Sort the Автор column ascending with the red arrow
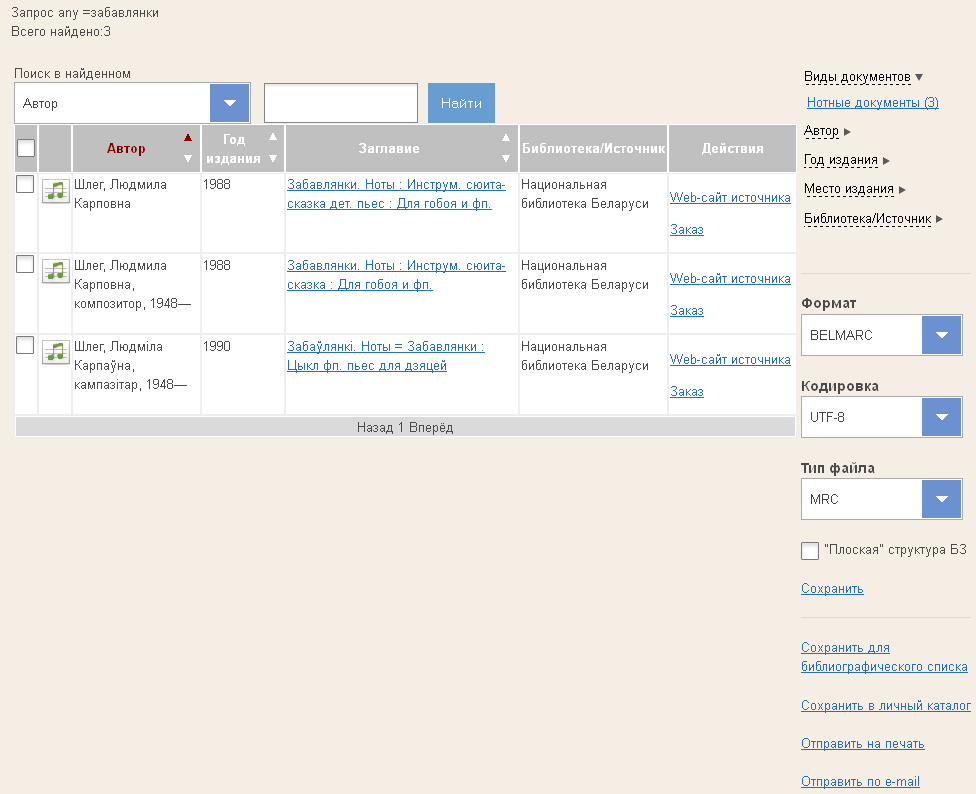Viewport: 976px width, 794px height. click(187, 138)
